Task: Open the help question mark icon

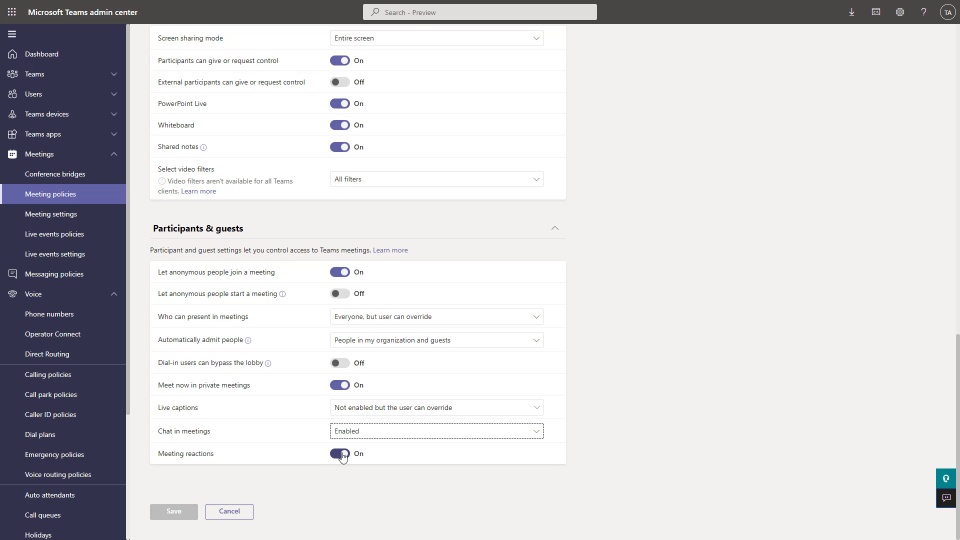Action: (x=923, y=12)
